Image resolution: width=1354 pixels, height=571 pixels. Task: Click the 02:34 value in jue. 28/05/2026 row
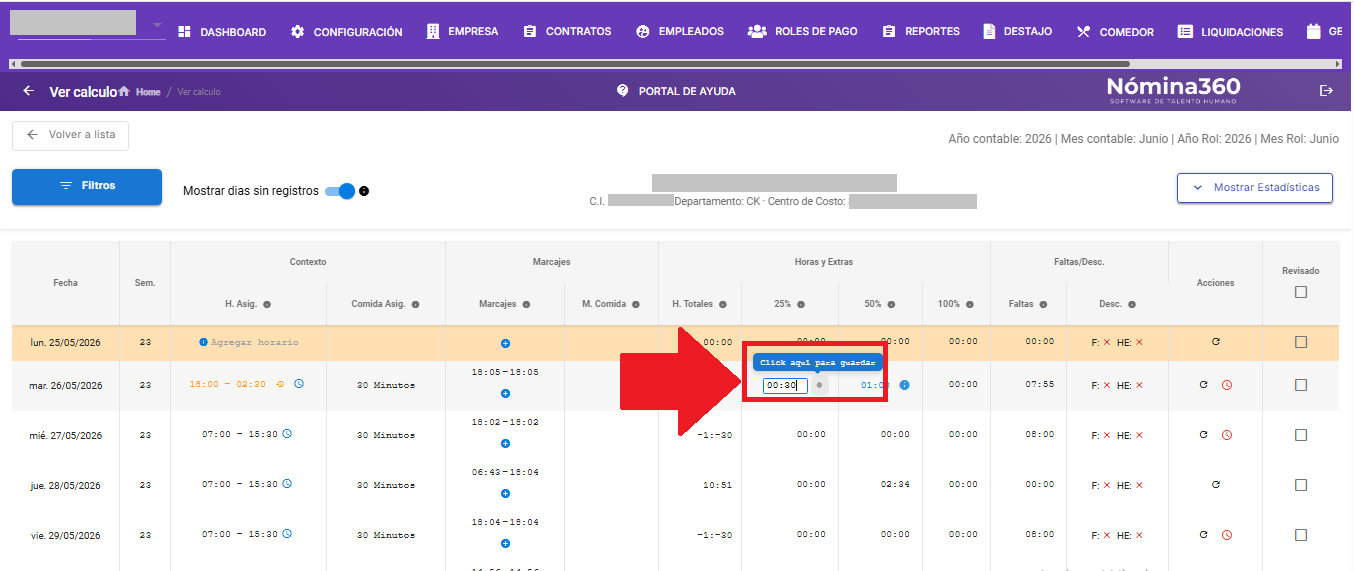point(895,485)
